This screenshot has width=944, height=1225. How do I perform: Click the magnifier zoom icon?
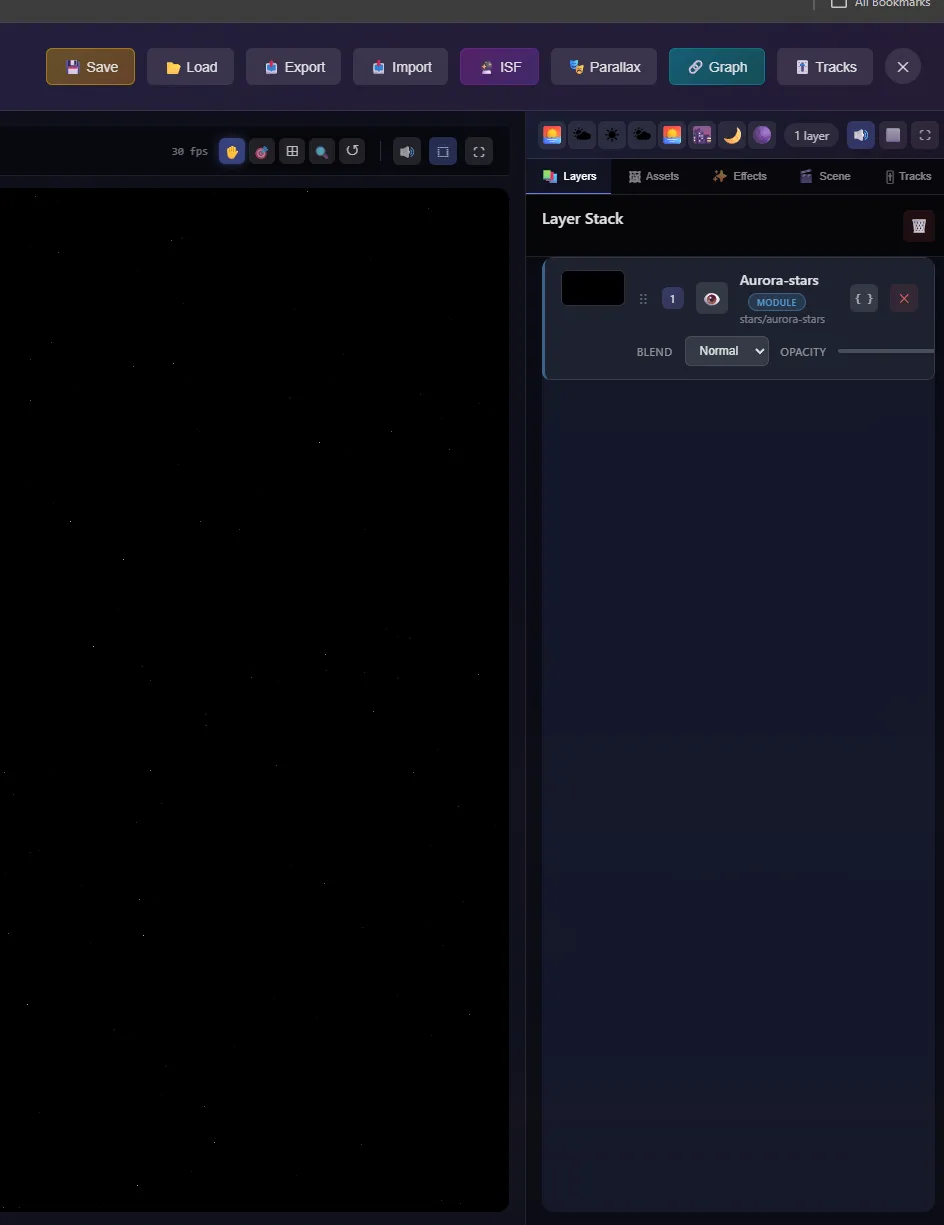(322, 152)
